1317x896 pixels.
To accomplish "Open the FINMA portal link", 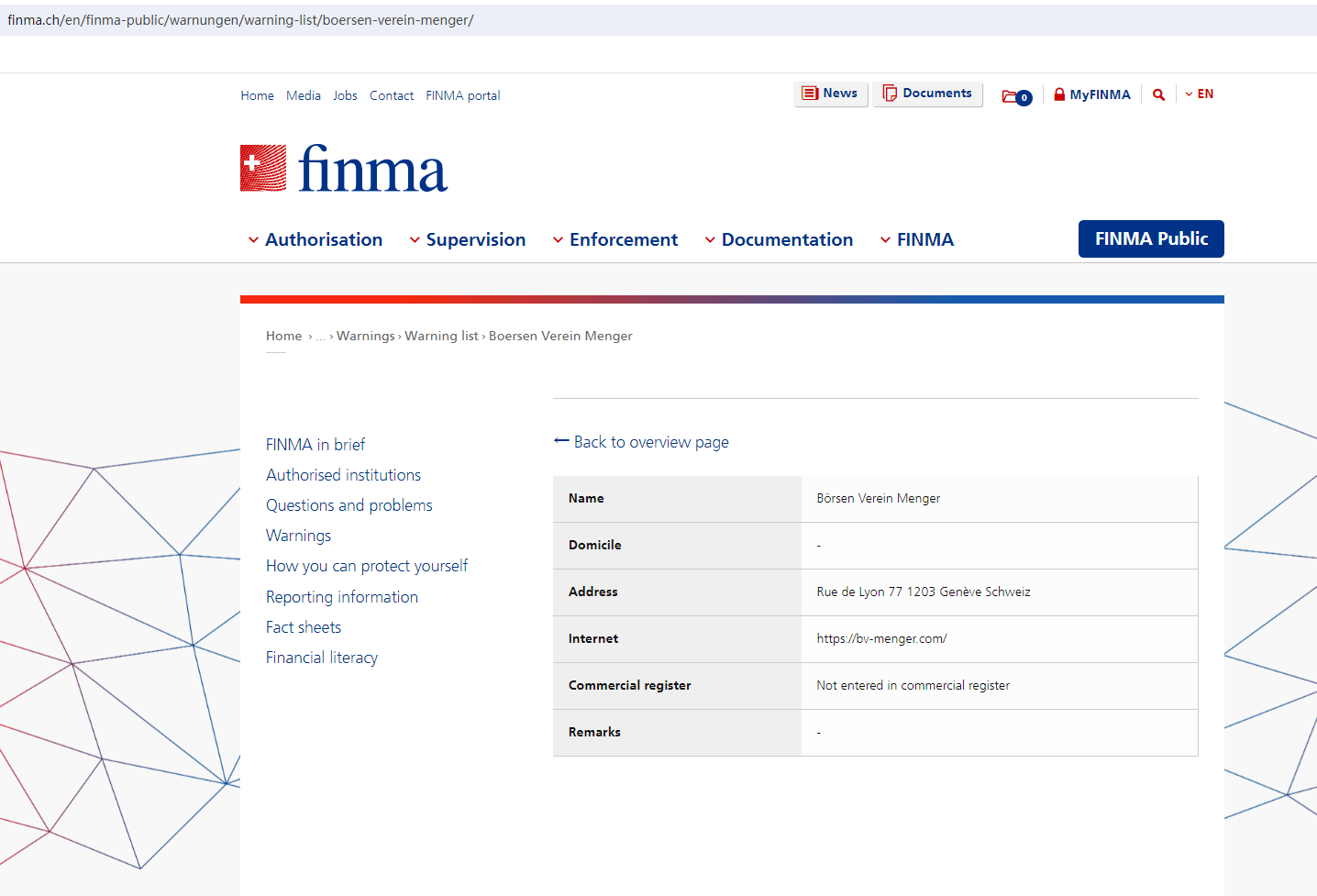I will [462, 95].
